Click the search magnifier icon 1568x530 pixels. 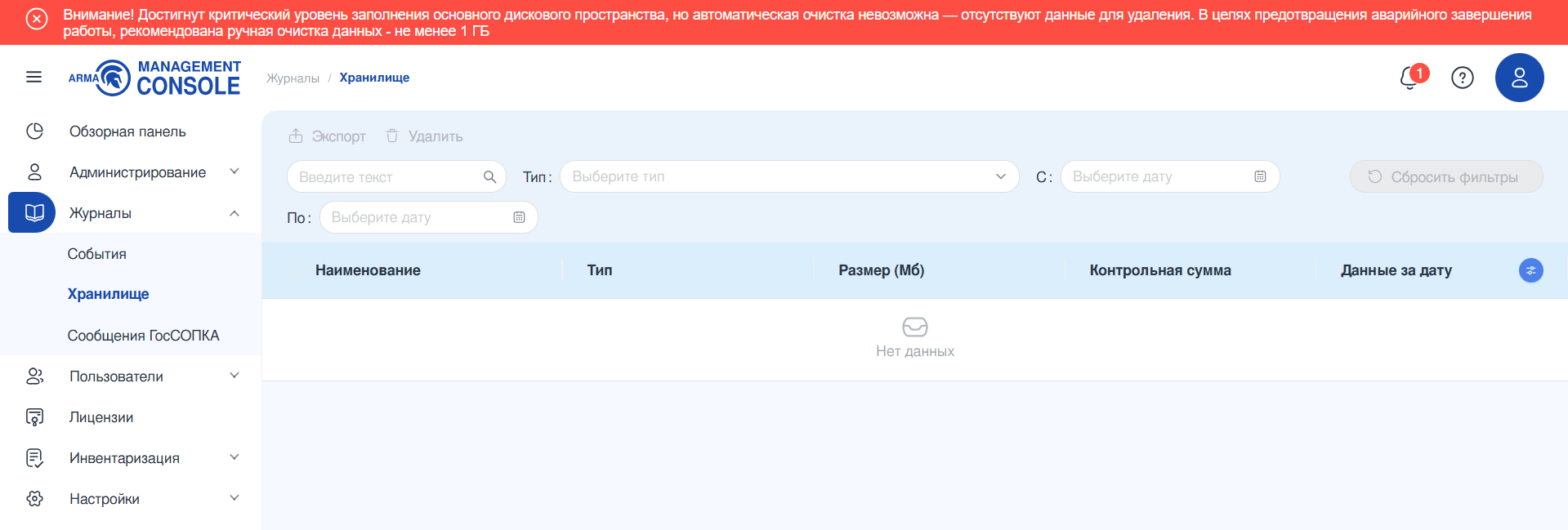(489, 177)
